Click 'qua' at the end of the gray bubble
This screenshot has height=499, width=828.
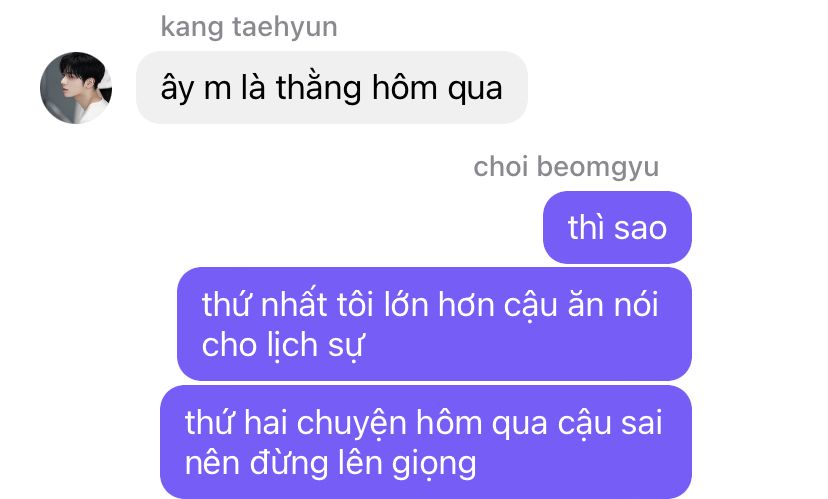(x=475, y=90)
